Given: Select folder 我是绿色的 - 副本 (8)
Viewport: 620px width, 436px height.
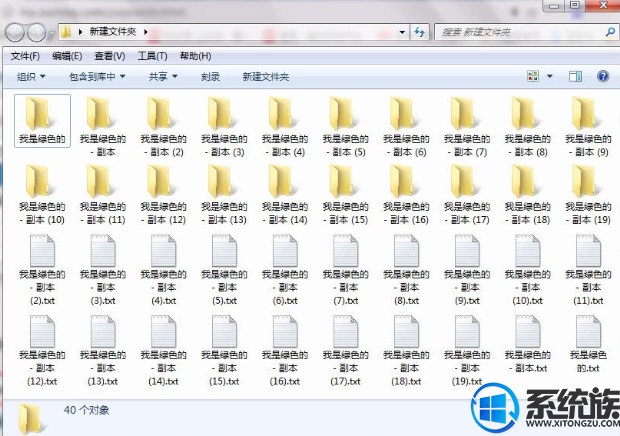Looking at the screenshot, I should point(528,127).
